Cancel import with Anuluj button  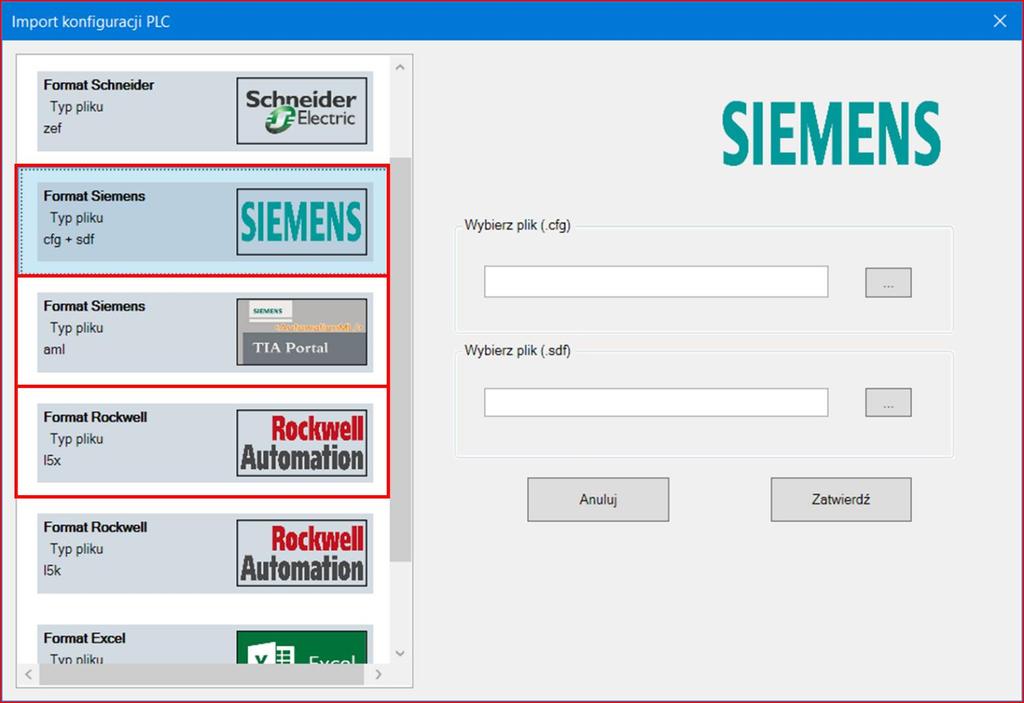click(x=598, y=499)
